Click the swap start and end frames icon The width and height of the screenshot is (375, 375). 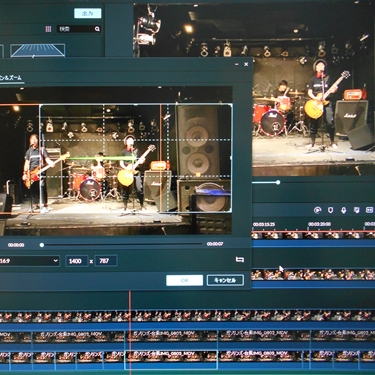[240, 259]
